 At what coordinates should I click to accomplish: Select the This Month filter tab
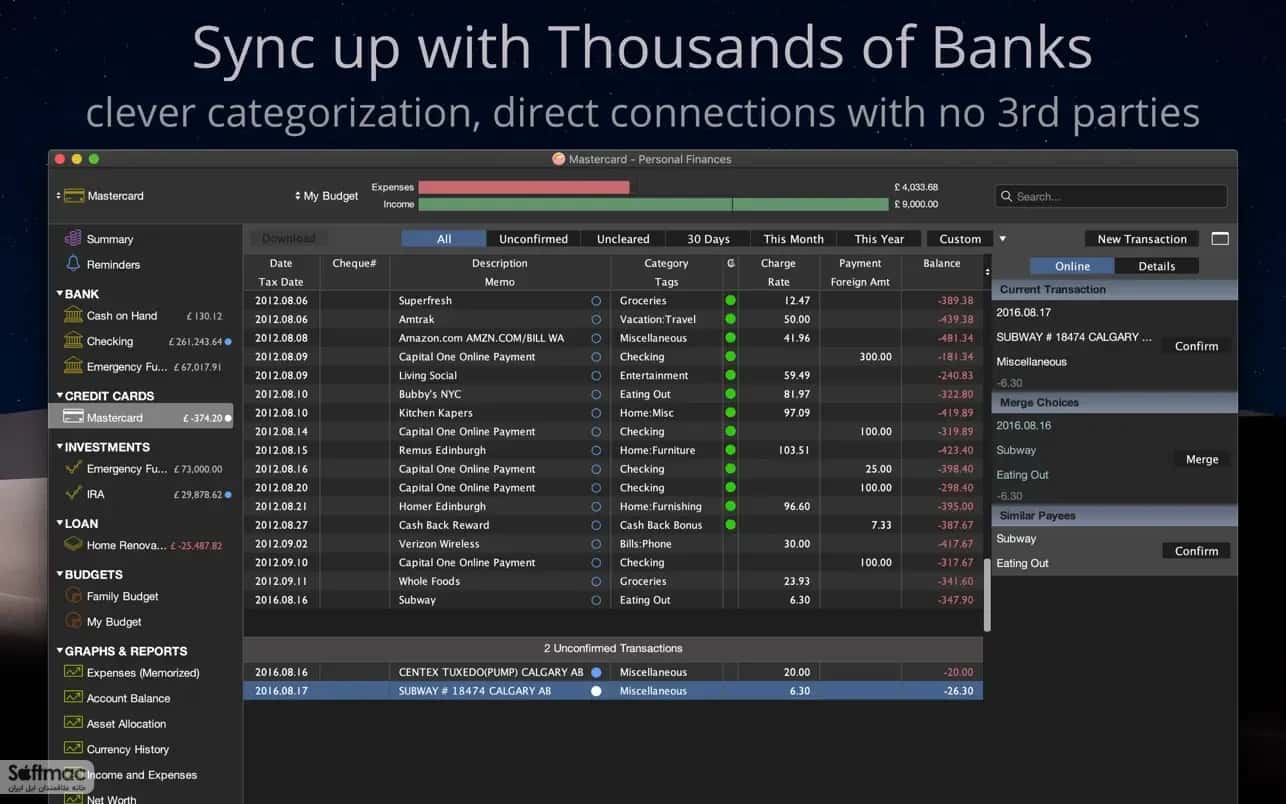coord(793,239)
